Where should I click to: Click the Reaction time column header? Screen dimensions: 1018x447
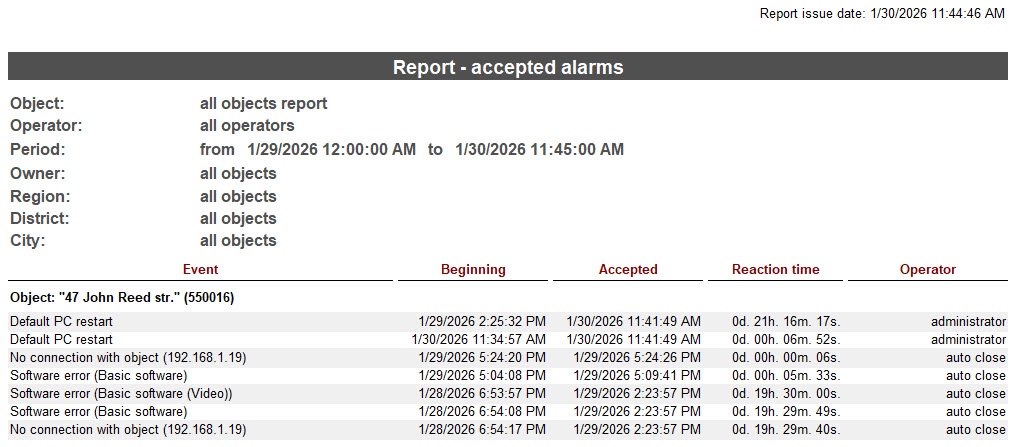tap(775, 269)
